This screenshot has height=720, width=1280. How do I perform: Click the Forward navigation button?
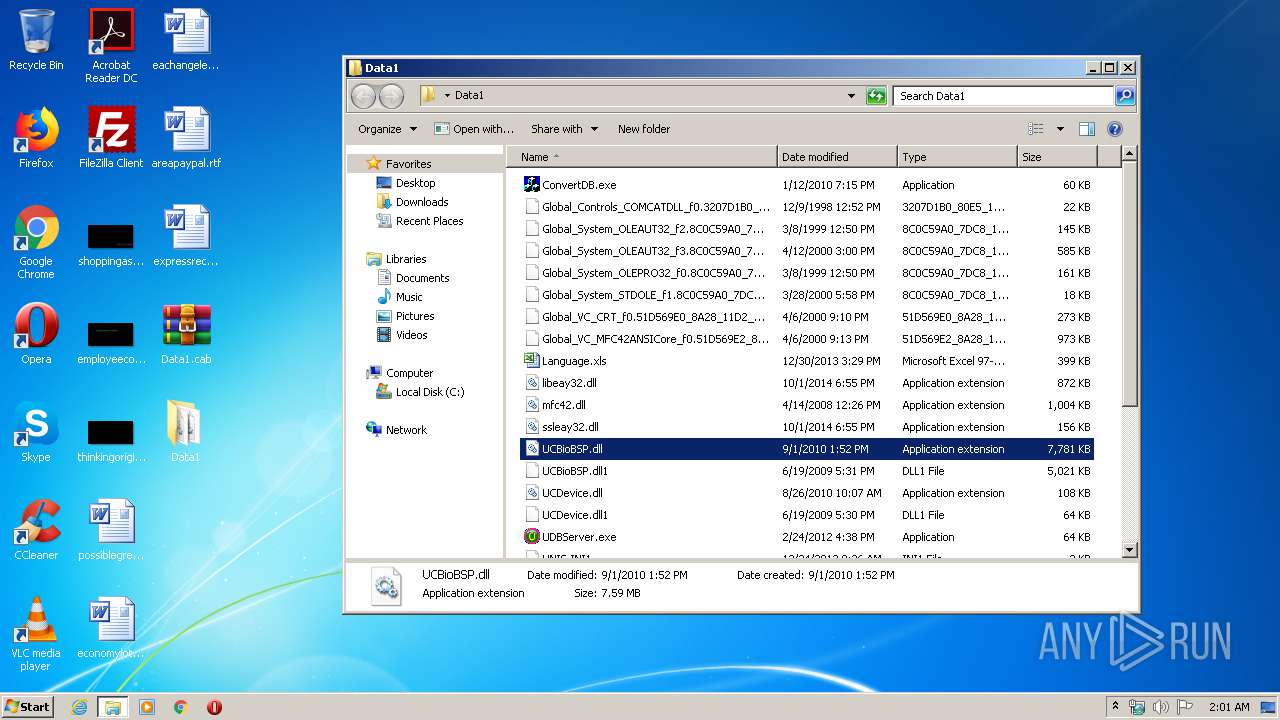coord(391,96)
